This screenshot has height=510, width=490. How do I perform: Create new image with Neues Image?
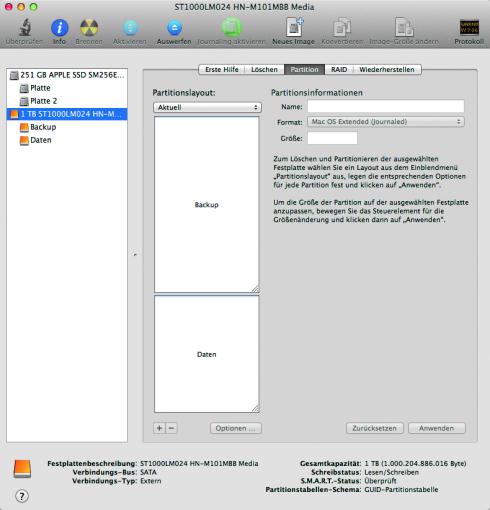294,27
